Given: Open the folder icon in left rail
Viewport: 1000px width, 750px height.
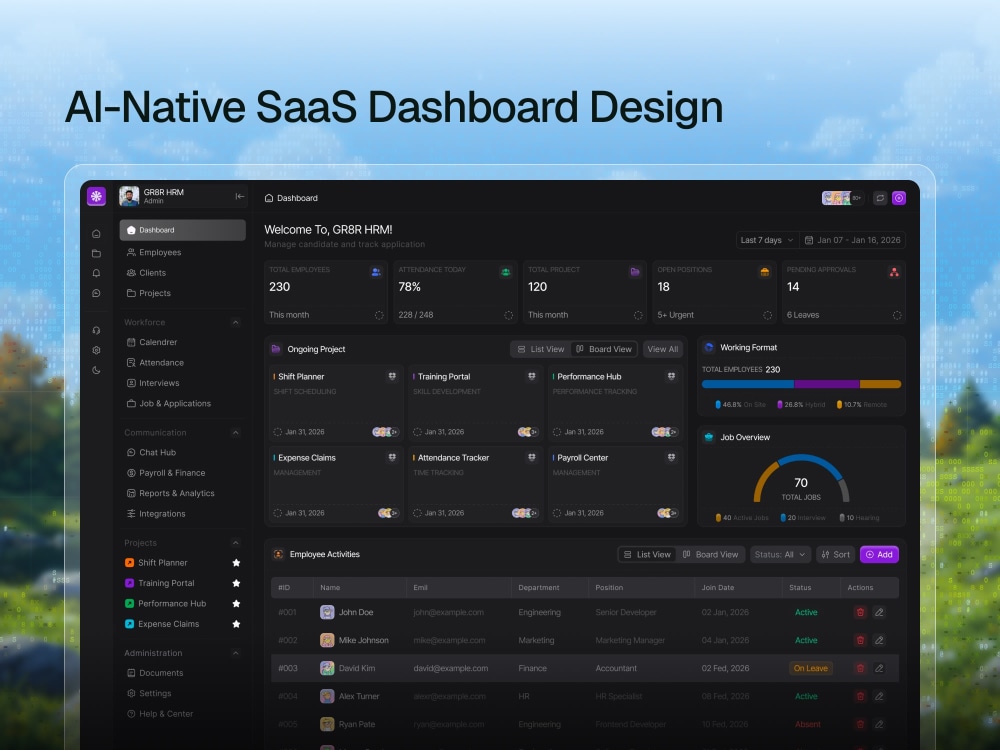Looking at the screenshot, I should tap(96, 254).
